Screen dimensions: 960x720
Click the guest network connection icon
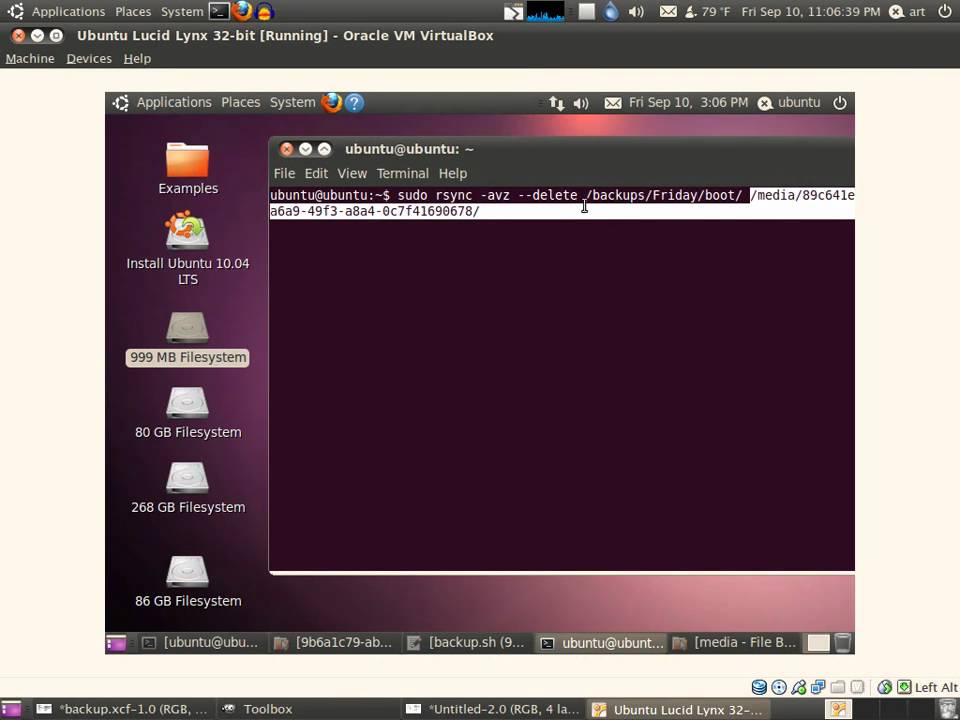(556, 103)
